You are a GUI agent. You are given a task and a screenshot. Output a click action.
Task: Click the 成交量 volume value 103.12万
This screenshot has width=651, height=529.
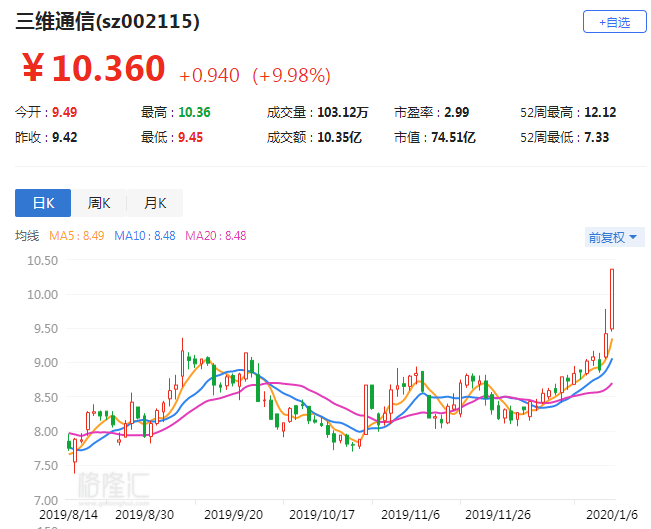pos(343,112)
